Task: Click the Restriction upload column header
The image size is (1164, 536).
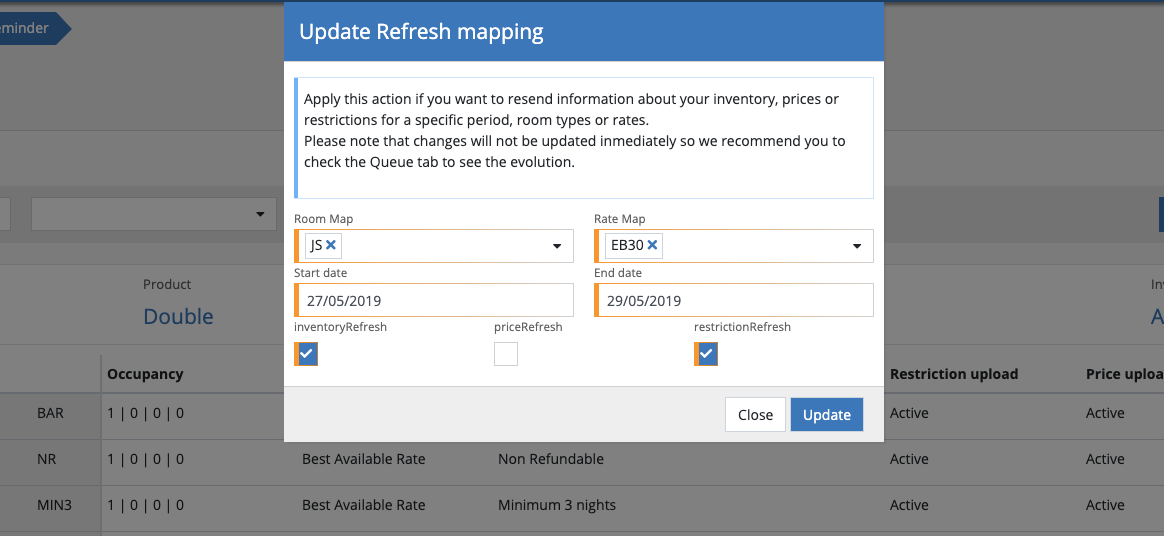Action: 953,374
